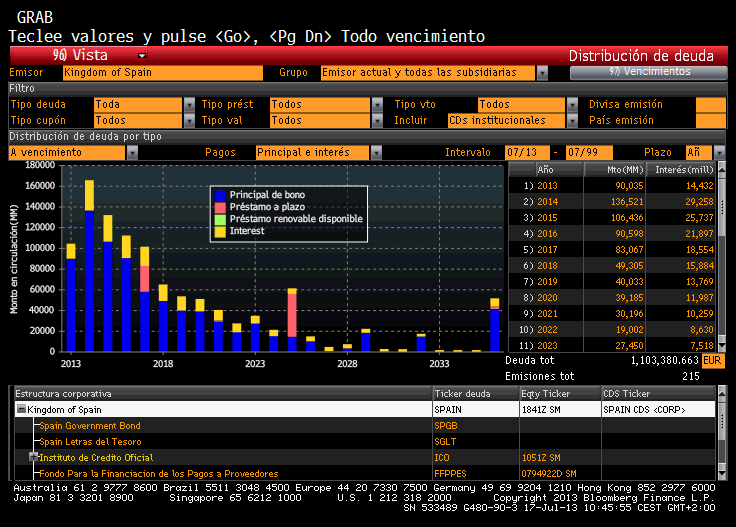
Task: Click the SPAIN CDS <CORP> ticker cell
Action: click(658, 410)
